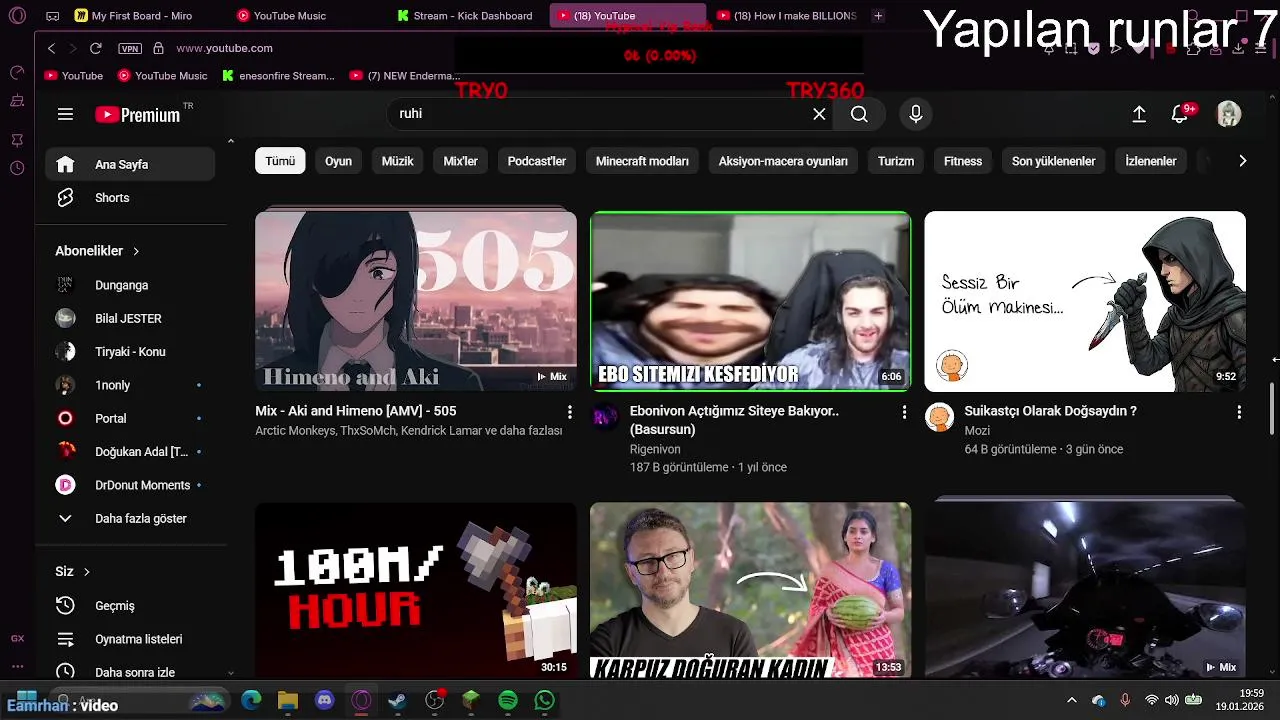Screen dimensions: 1280x720
Task: Show site security lock info
Action: pyautogui.click(x=158, y=48)
